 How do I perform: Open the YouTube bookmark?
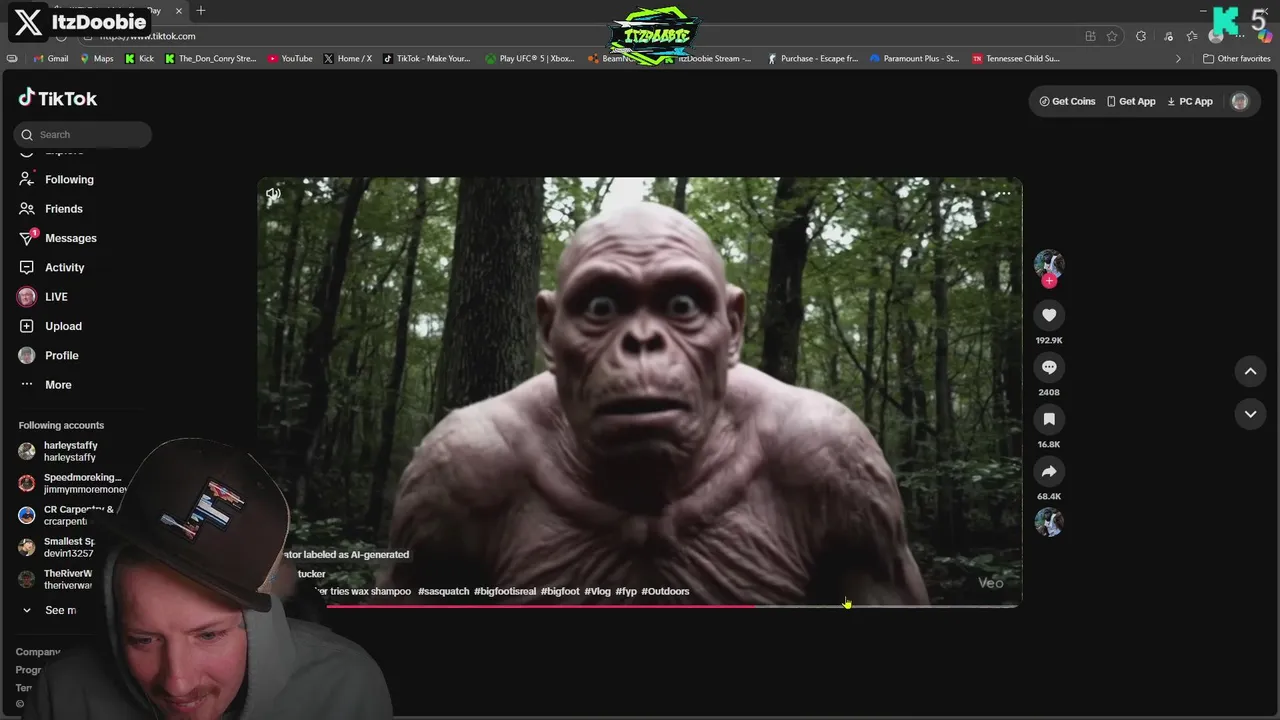pyautogui.click(x=290, y=59)
